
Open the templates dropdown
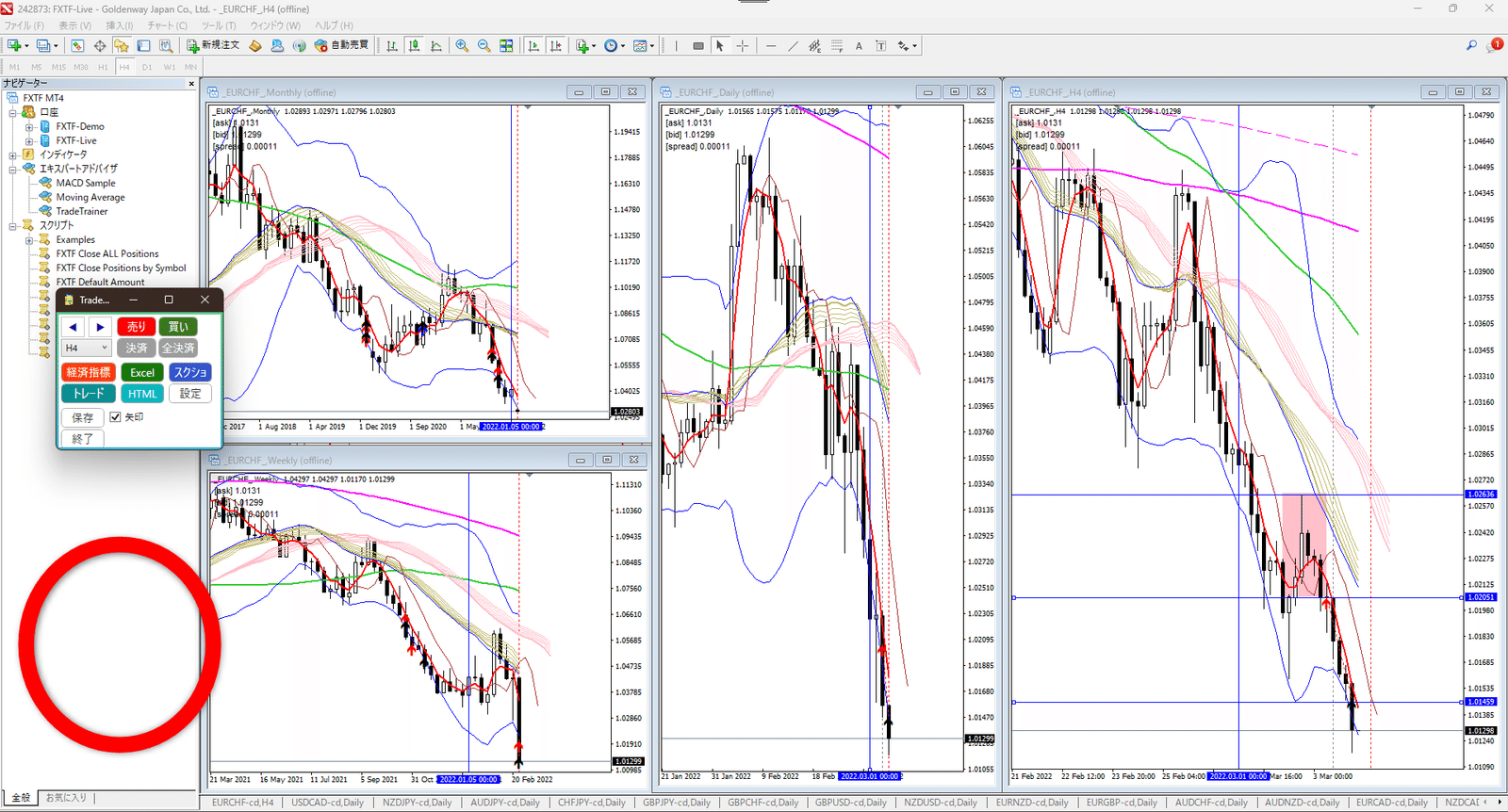pos(644,45)
